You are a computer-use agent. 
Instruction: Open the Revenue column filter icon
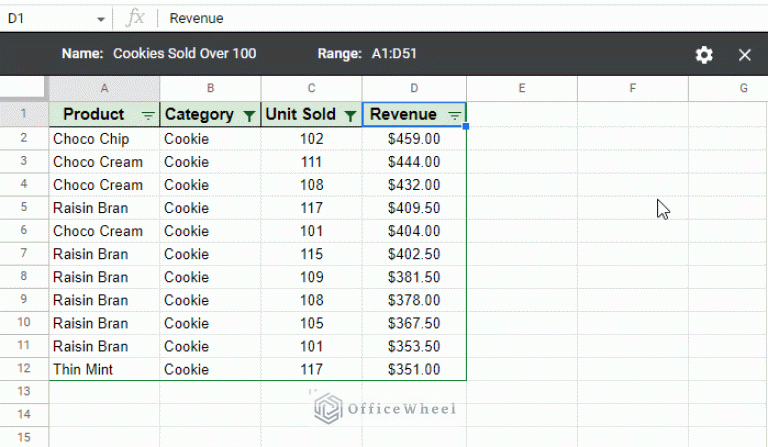tap(455, 116)
